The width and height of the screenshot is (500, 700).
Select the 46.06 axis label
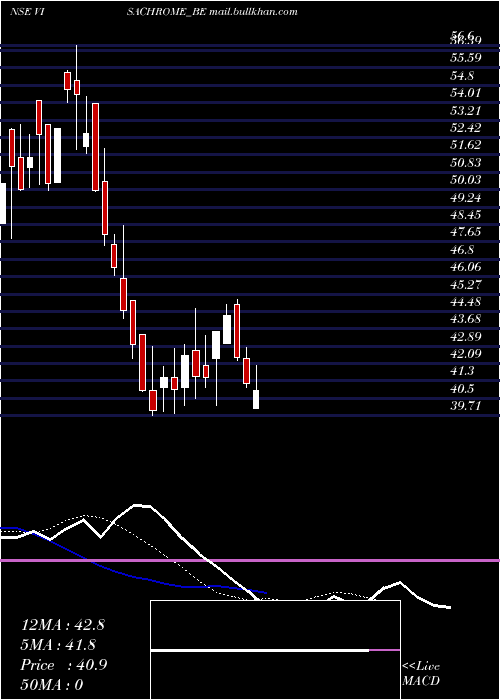(x=466, y=267)
